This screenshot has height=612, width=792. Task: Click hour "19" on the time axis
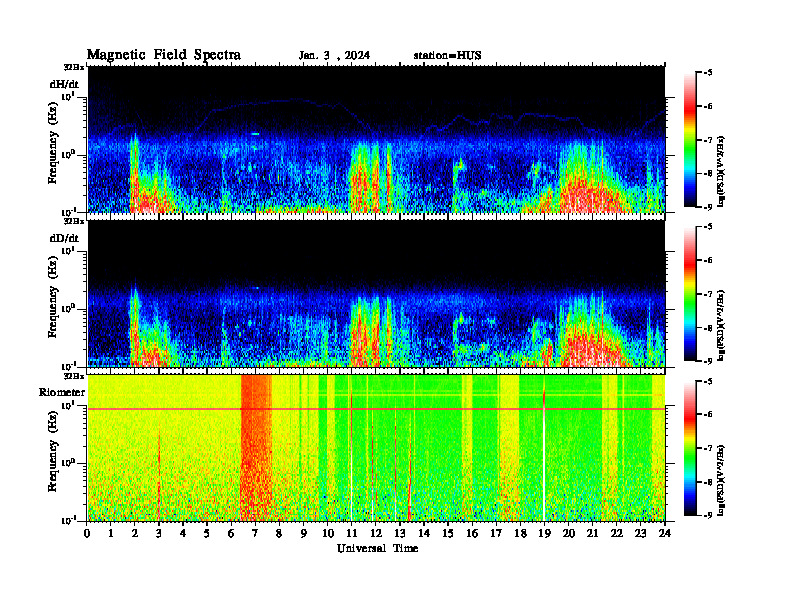point(544,533)
